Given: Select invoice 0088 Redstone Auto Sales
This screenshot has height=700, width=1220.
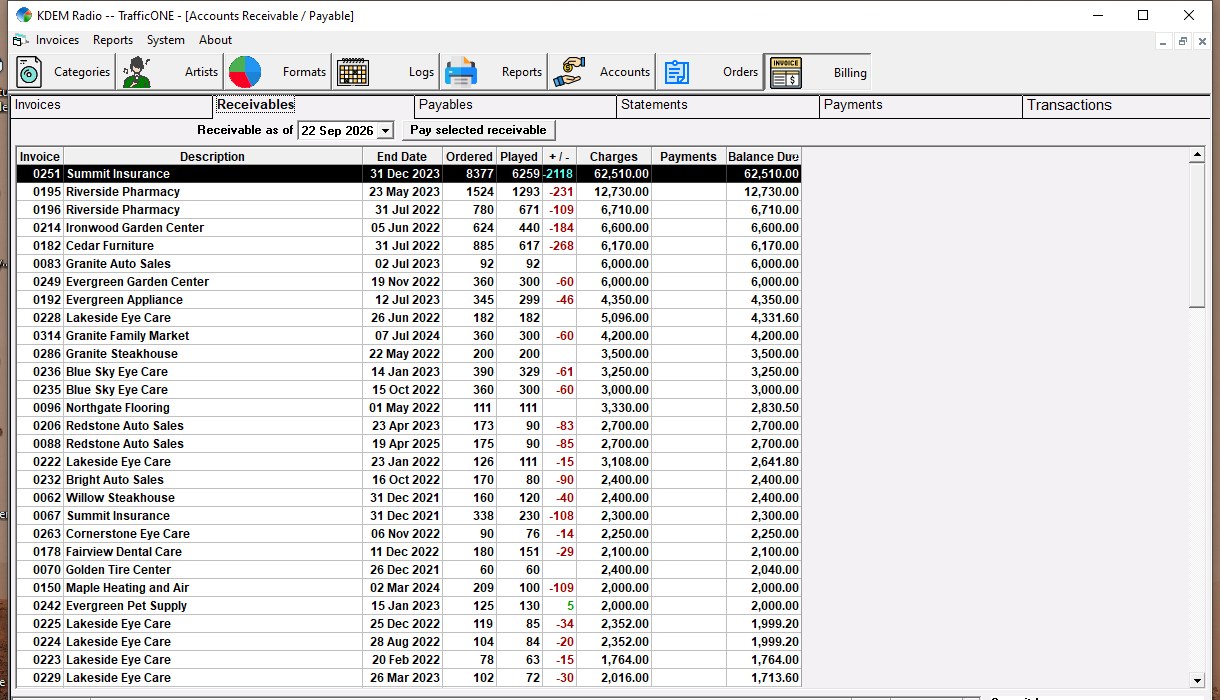Looking at the screenshot, I should click(x=408, y=444).
